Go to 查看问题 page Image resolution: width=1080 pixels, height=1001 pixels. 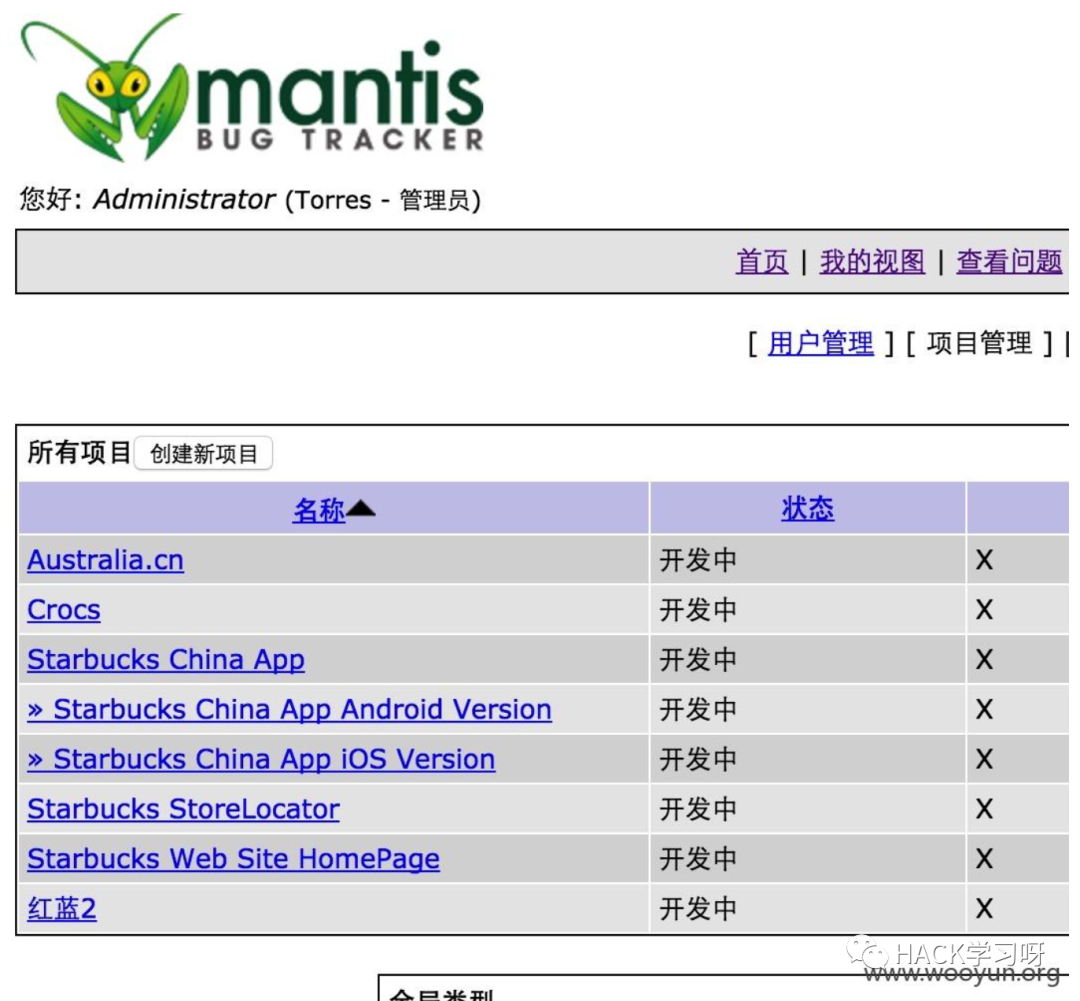pos(1010,262)
